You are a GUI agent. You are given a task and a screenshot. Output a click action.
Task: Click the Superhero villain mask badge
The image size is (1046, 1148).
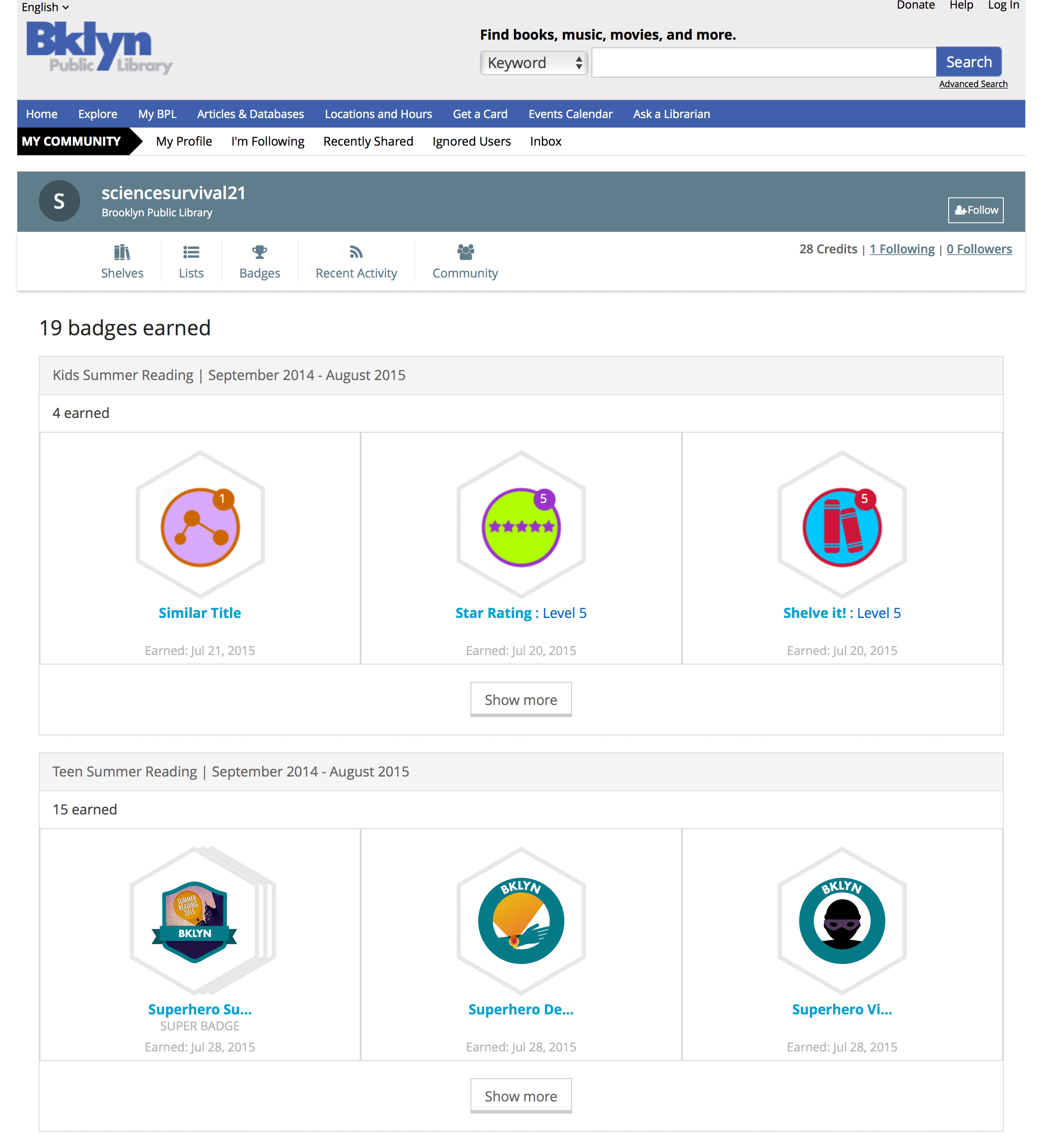842,921
